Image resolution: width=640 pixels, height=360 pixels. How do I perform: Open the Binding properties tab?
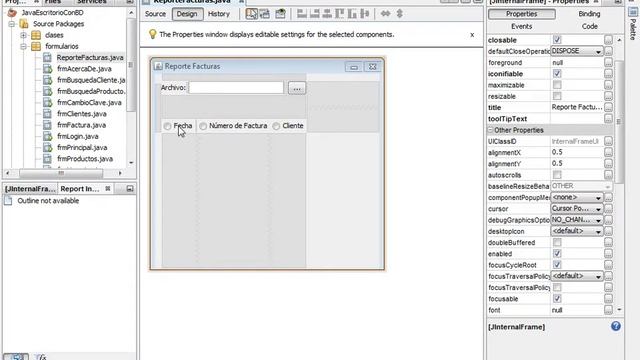coord(589,14)
